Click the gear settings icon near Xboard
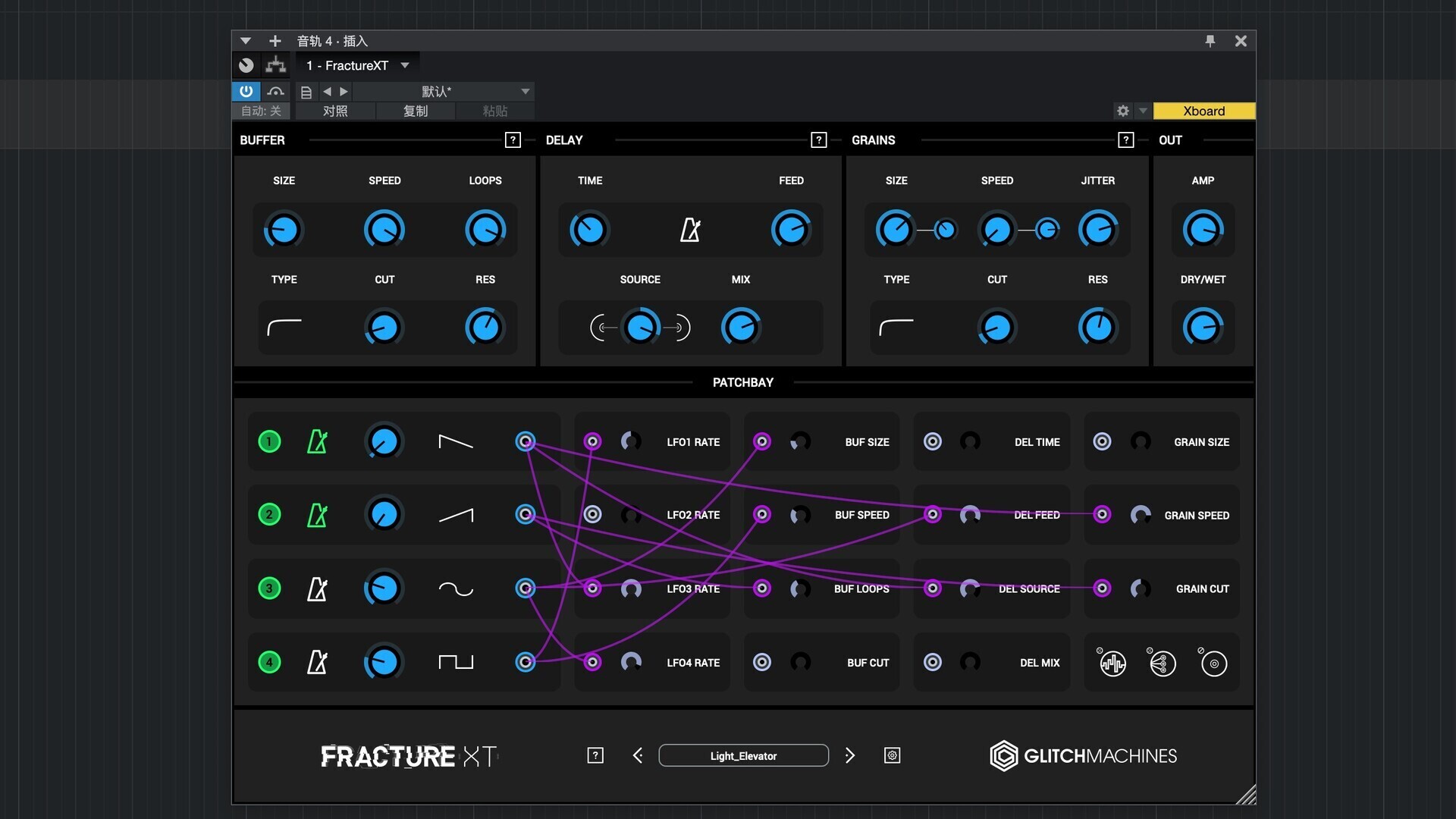Screen dimensions: 1456x819 click(x=1123, y=111)
